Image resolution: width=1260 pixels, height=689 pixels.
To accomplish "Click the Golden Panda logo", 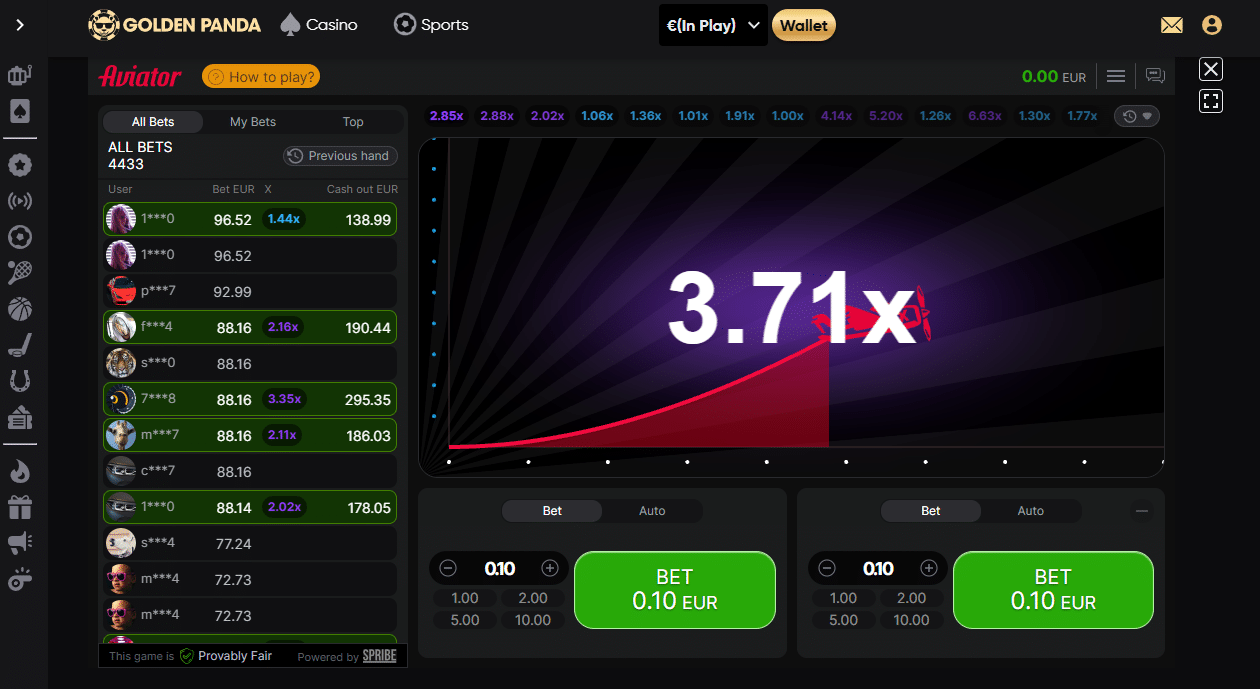I will (x=175, y=24).
